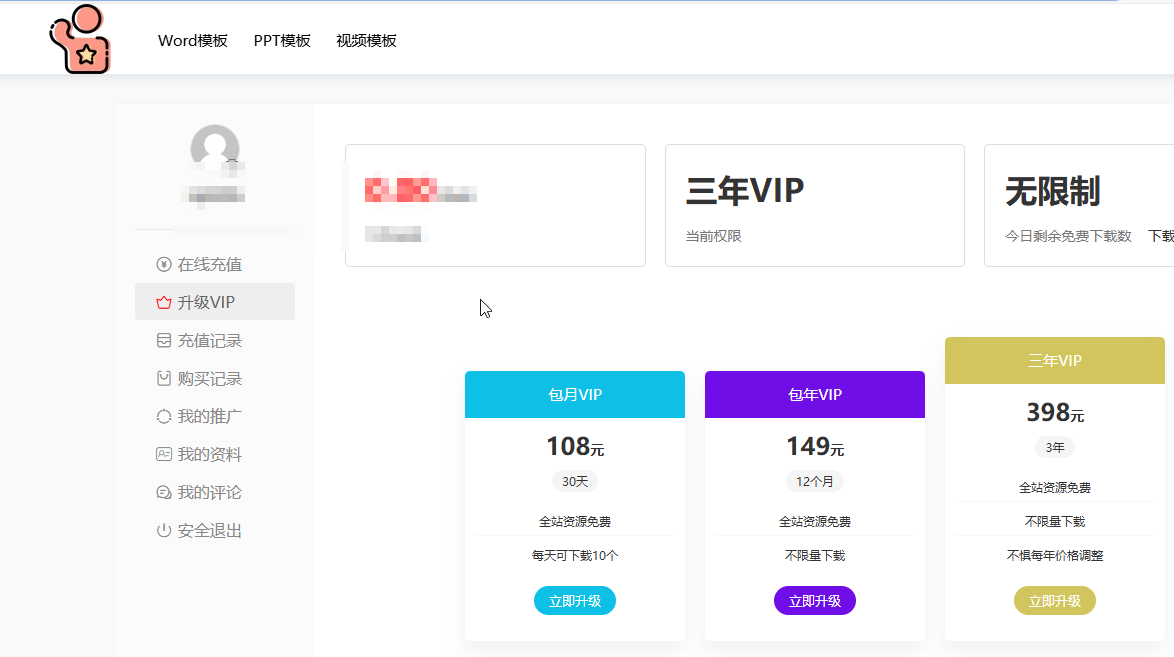The image size is (1174, 657).
Task: Click 不惧每年价格调整 feature text
Action: click(x=1054, y=556)
